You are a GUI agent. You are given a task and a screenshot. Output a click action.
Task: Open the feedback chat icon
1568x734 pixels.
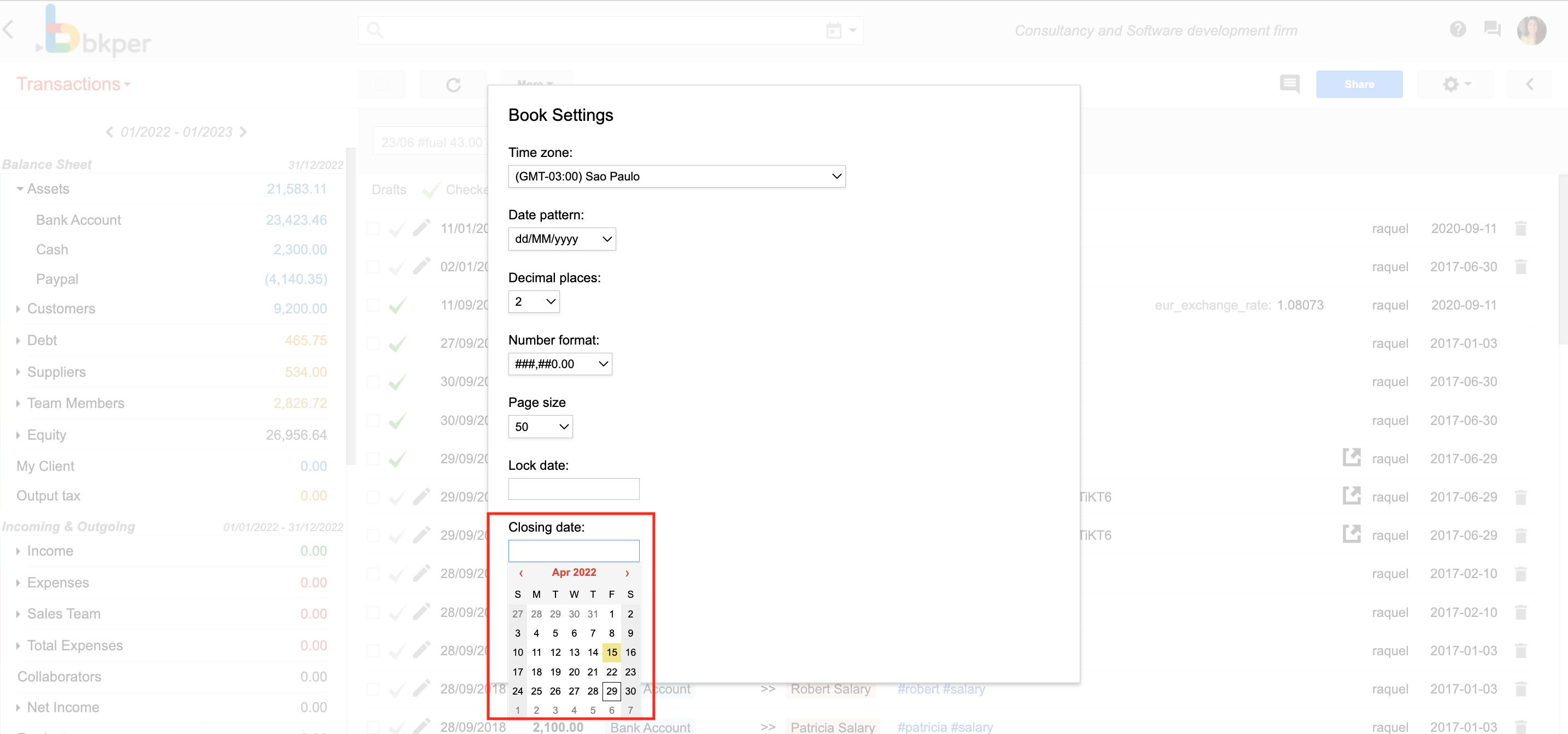click(x=1492, y=29)
